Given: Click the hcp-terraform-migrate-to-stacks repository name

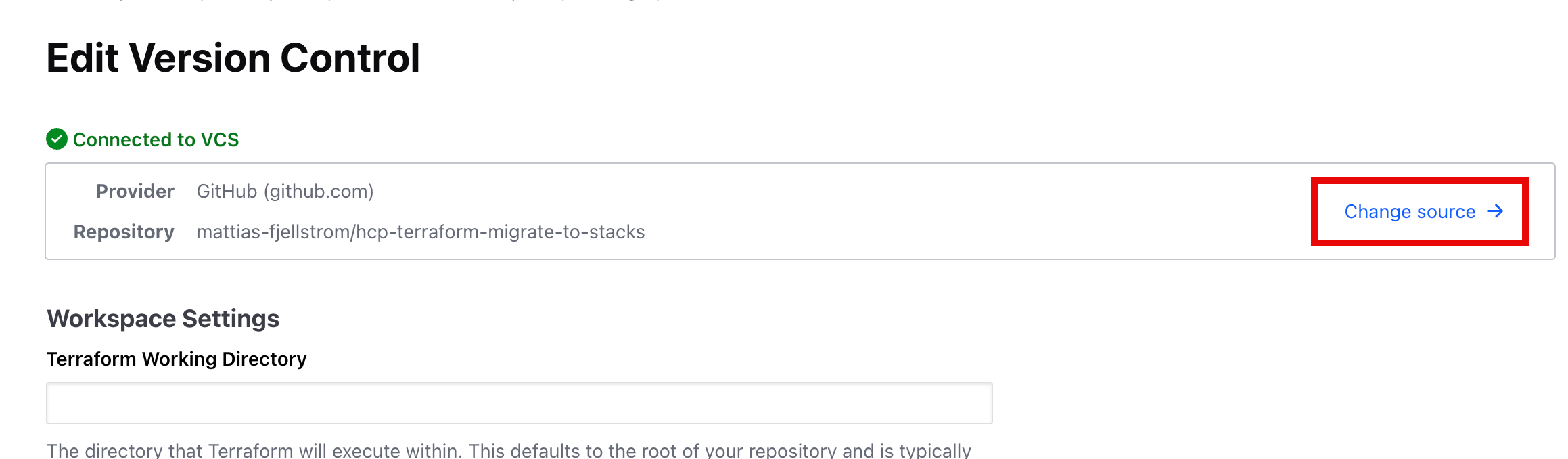Looking at the screenshot, I should click(x=501, y=232).
